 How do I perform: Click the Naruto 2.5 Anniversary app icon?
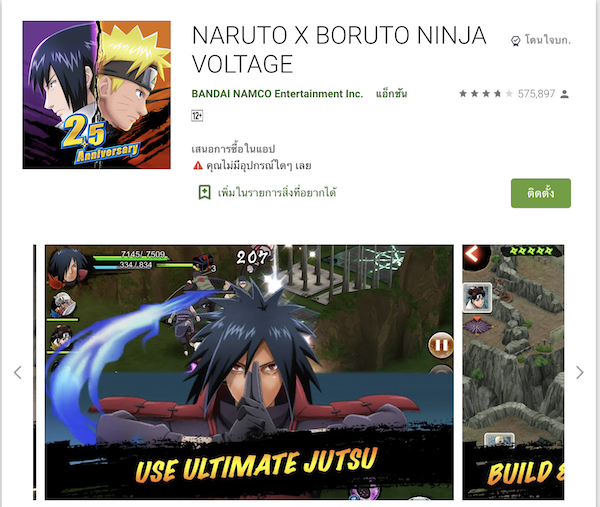point(96,95)
